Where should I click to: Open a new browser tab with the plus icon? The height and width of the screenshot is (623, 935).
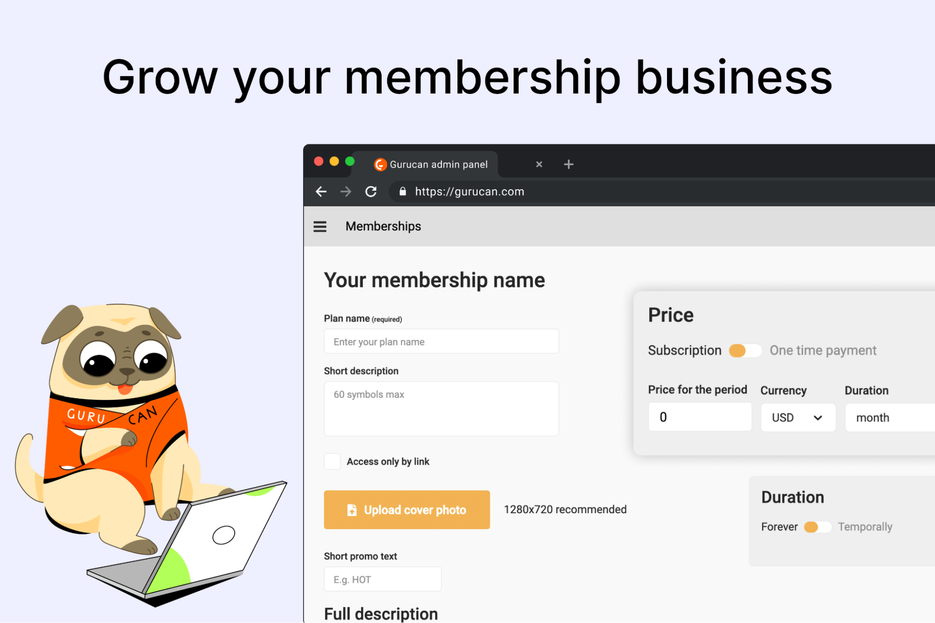tap(568, 164)
